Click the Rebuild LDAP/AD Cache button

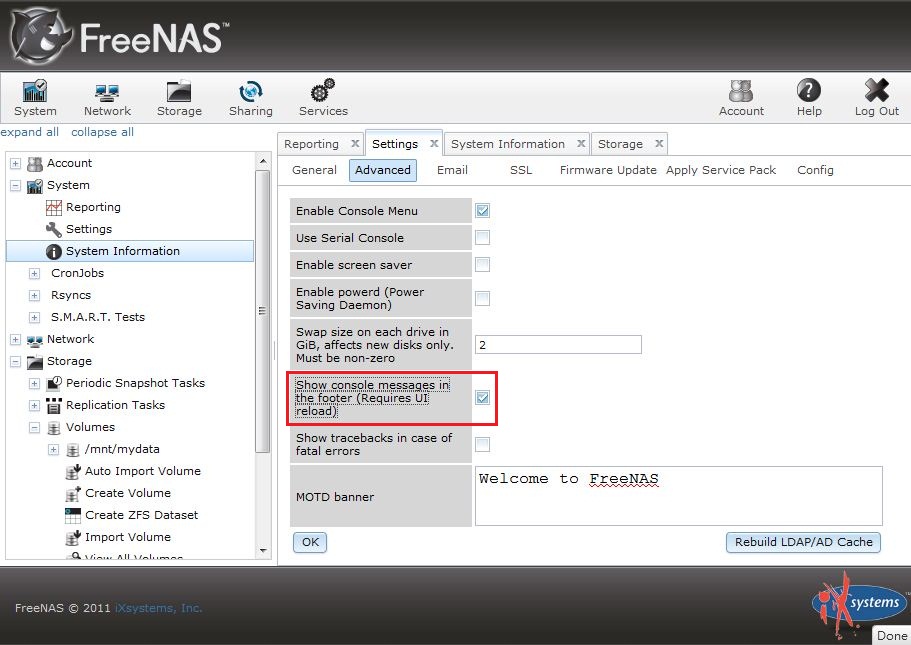point(803,542)
